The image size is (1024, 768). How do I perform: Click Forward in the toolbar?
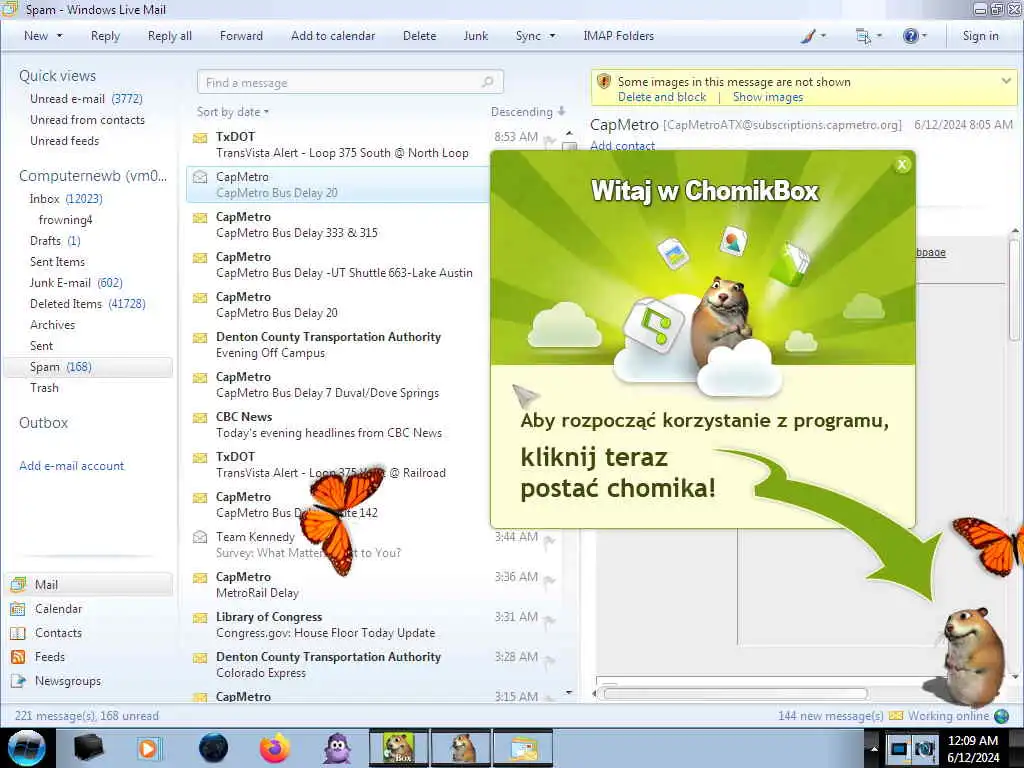(241, 36)
